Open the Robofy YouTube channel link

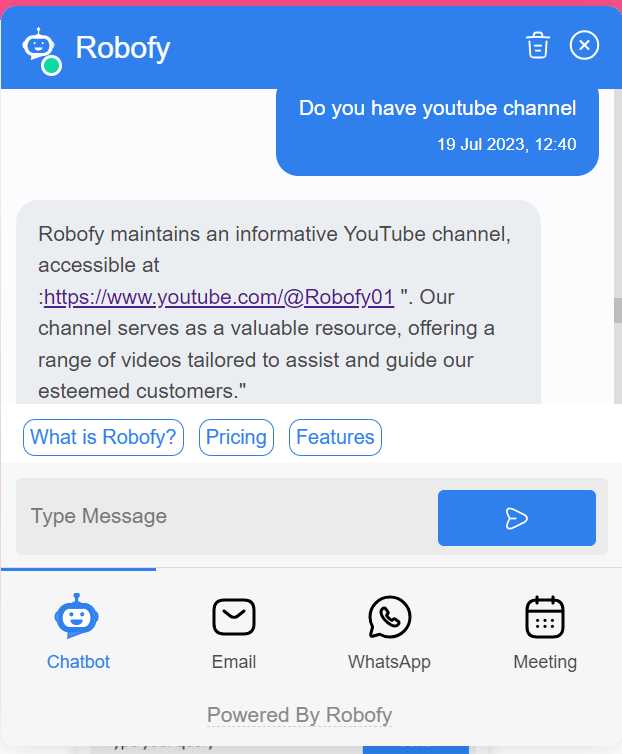click(x=219, y=297)
